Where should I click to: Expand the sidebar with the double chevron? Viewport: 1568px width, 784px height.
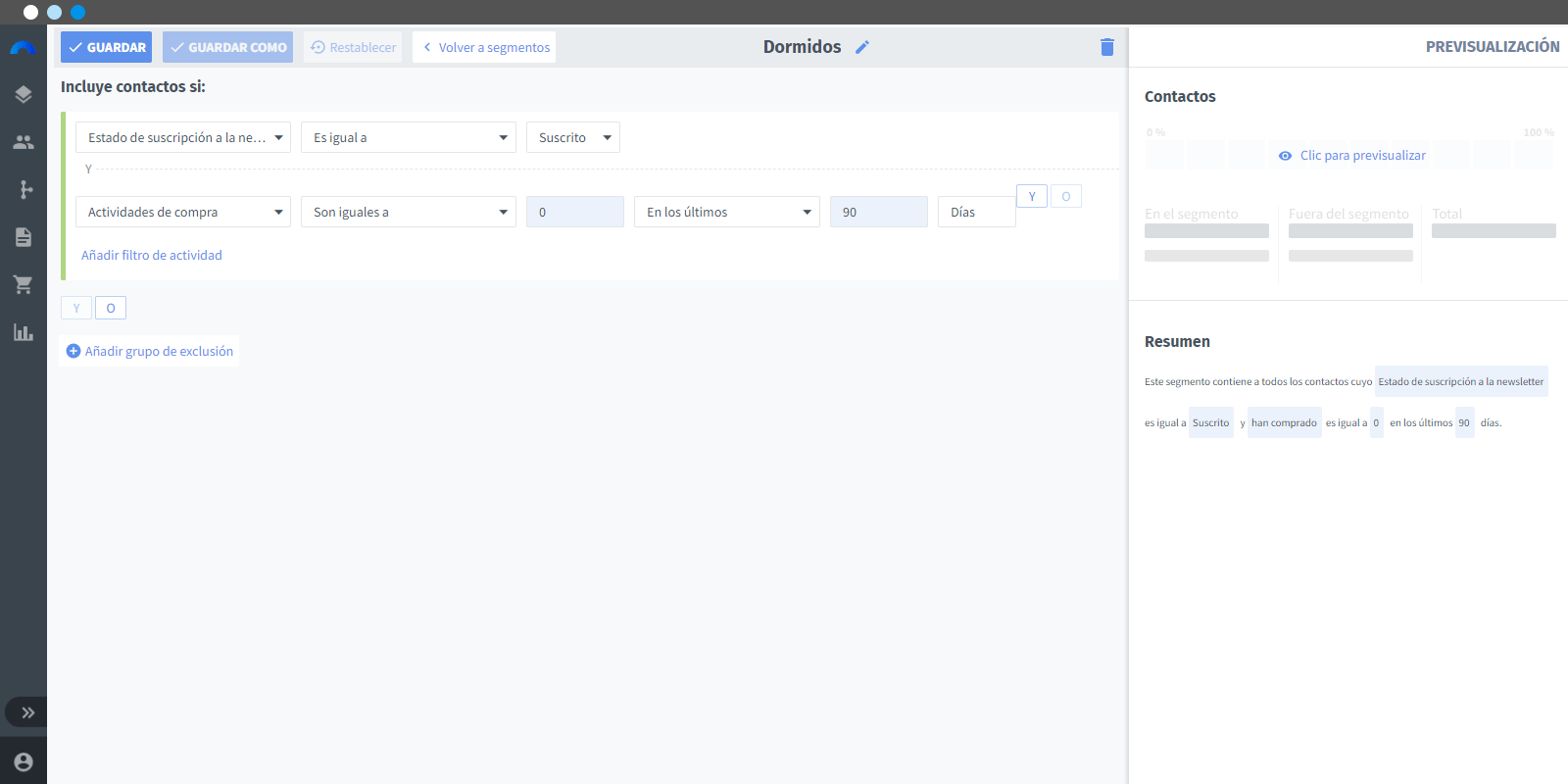click(26, 712)
